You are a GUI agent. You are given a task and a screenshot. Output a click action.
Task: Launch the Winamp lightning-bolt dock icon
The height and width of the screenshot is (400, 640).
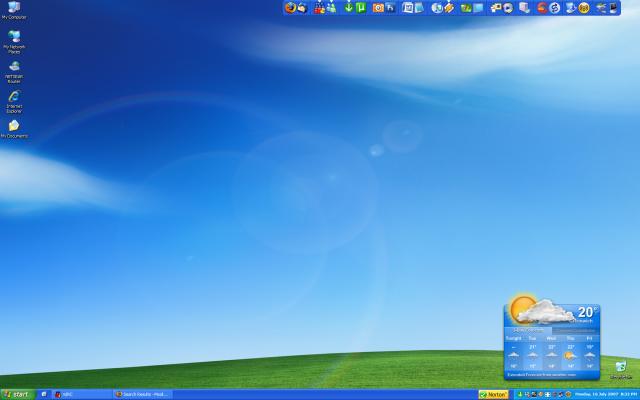(449, 8)
